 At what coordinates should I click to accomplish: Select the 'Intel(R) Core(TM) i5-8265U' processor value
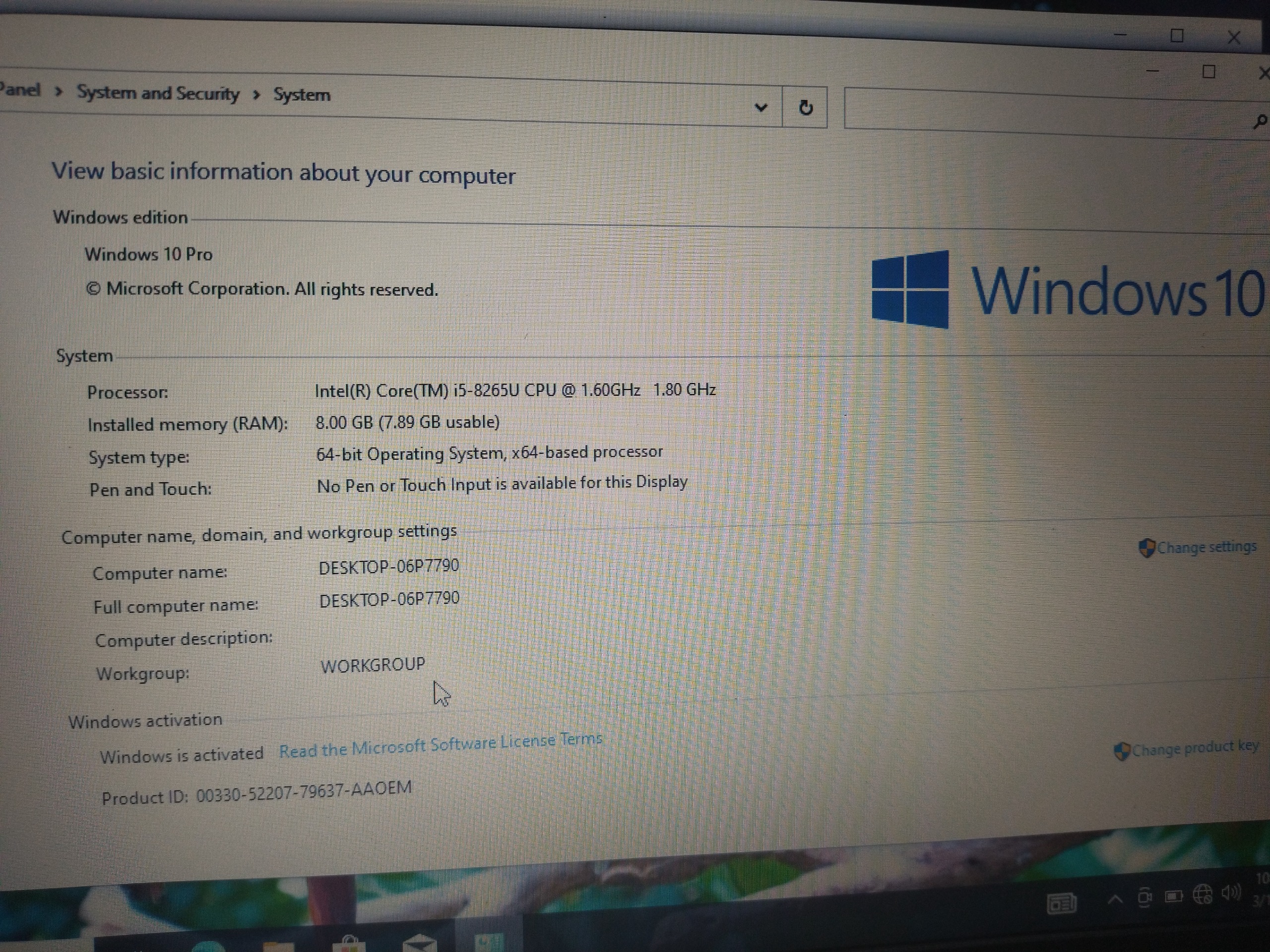pyautogui.click(x=515, y=390)
